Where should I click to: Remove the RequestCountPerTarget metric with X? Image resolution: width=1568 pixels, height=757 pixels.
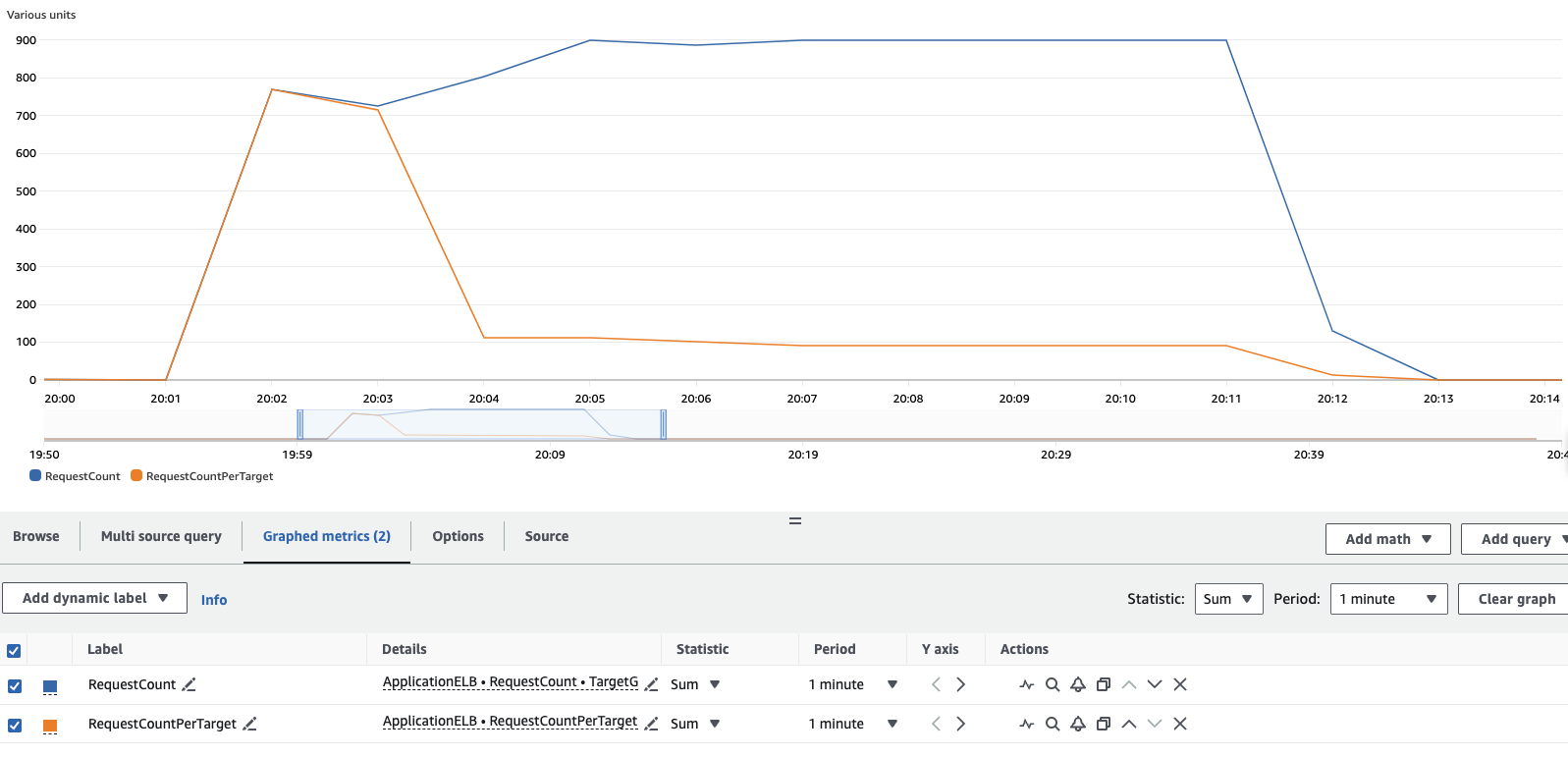click(1180, 724)
